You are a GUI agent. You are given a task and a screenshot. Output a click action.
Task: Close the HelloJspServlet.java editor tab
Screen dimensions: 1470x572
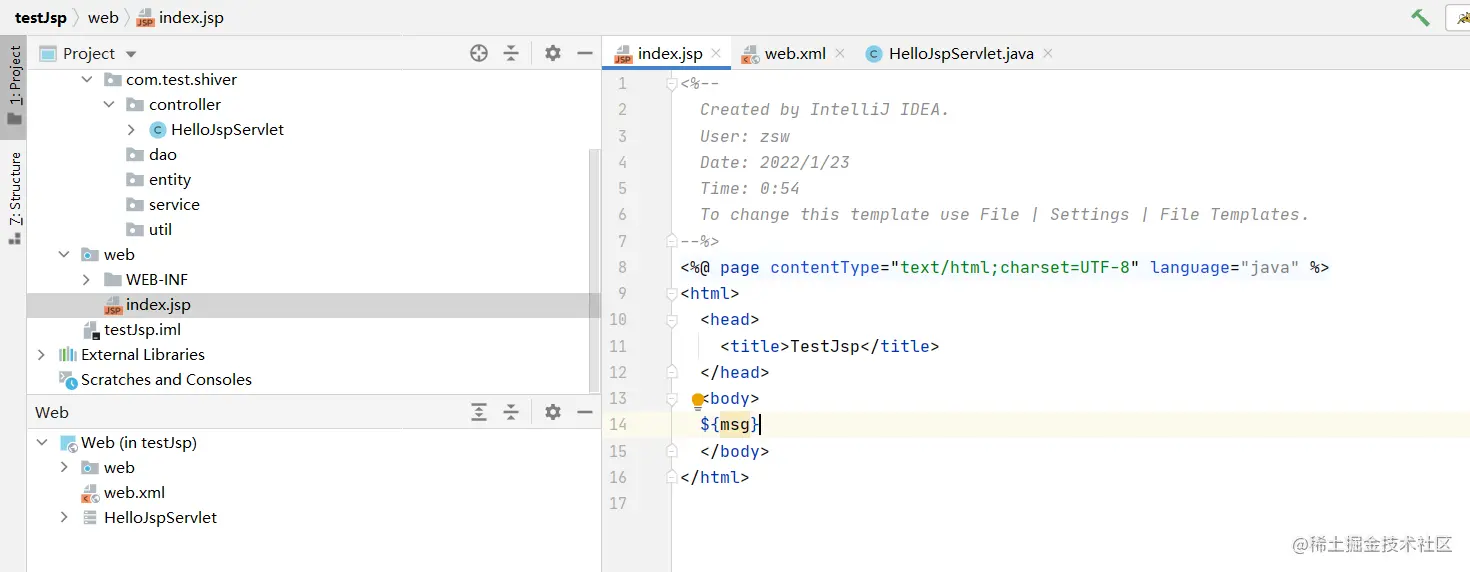point(1048,53)
